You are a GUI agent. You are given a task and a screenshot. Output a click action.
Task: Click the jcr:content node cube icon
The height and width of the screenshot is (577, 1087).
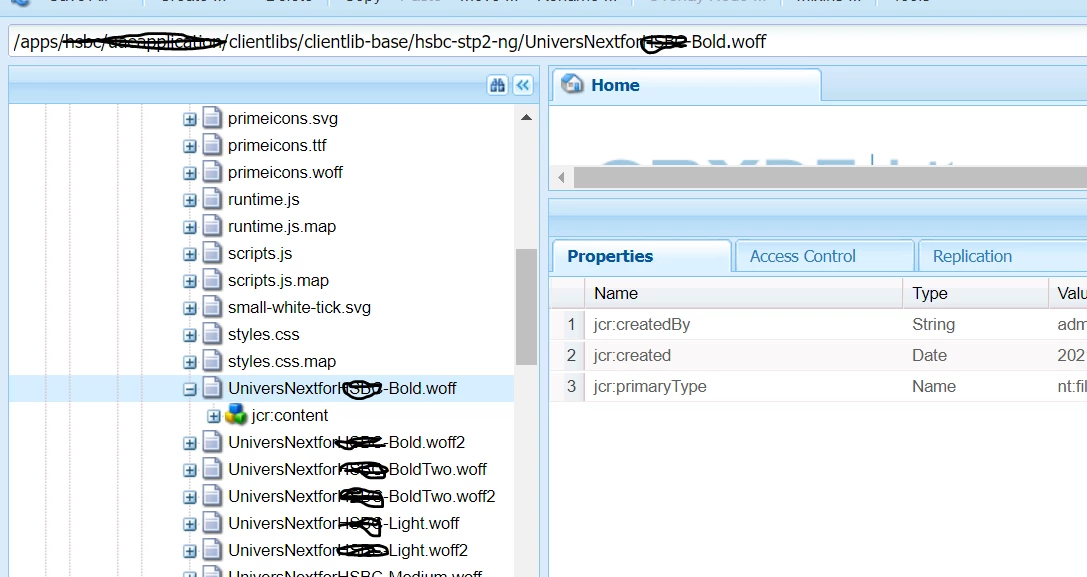pos(236,415)
